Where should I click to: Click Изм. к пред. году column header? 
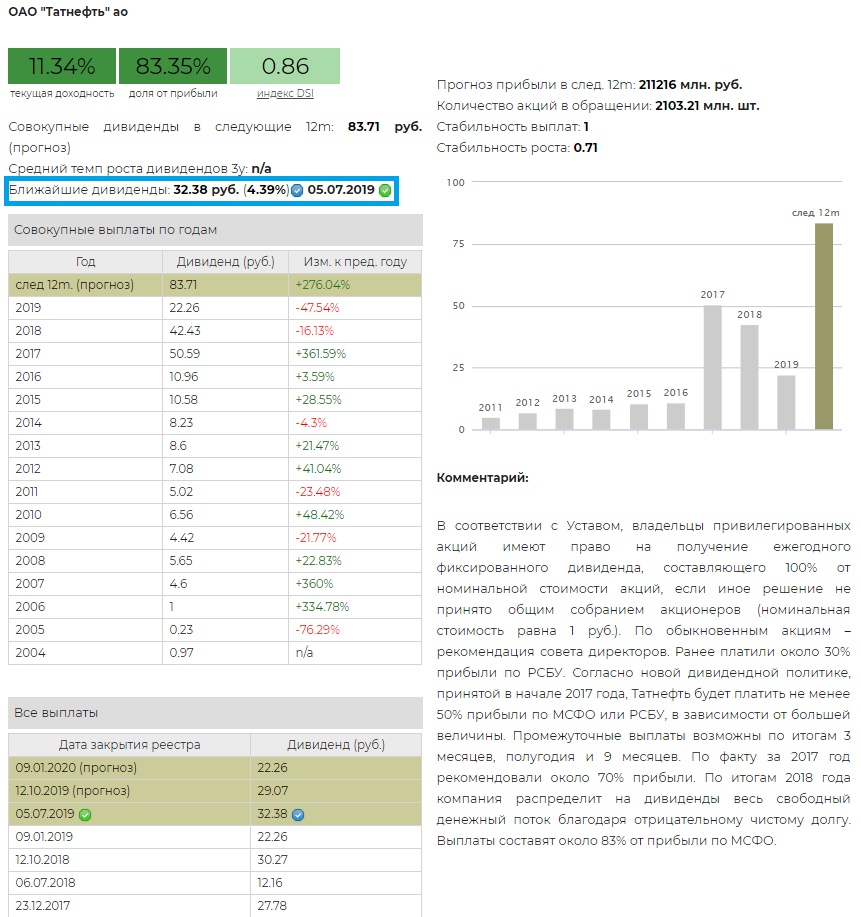point(354,262)
